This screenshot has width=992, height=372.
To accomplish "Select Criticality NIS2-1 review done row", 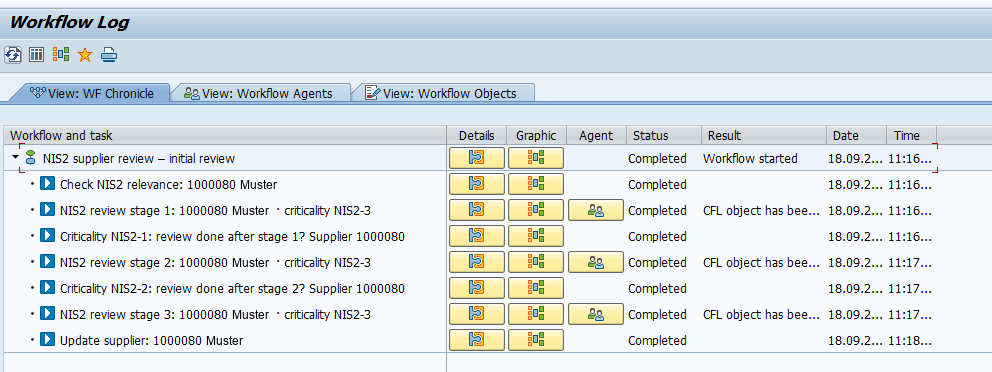I will coord(232,236).
